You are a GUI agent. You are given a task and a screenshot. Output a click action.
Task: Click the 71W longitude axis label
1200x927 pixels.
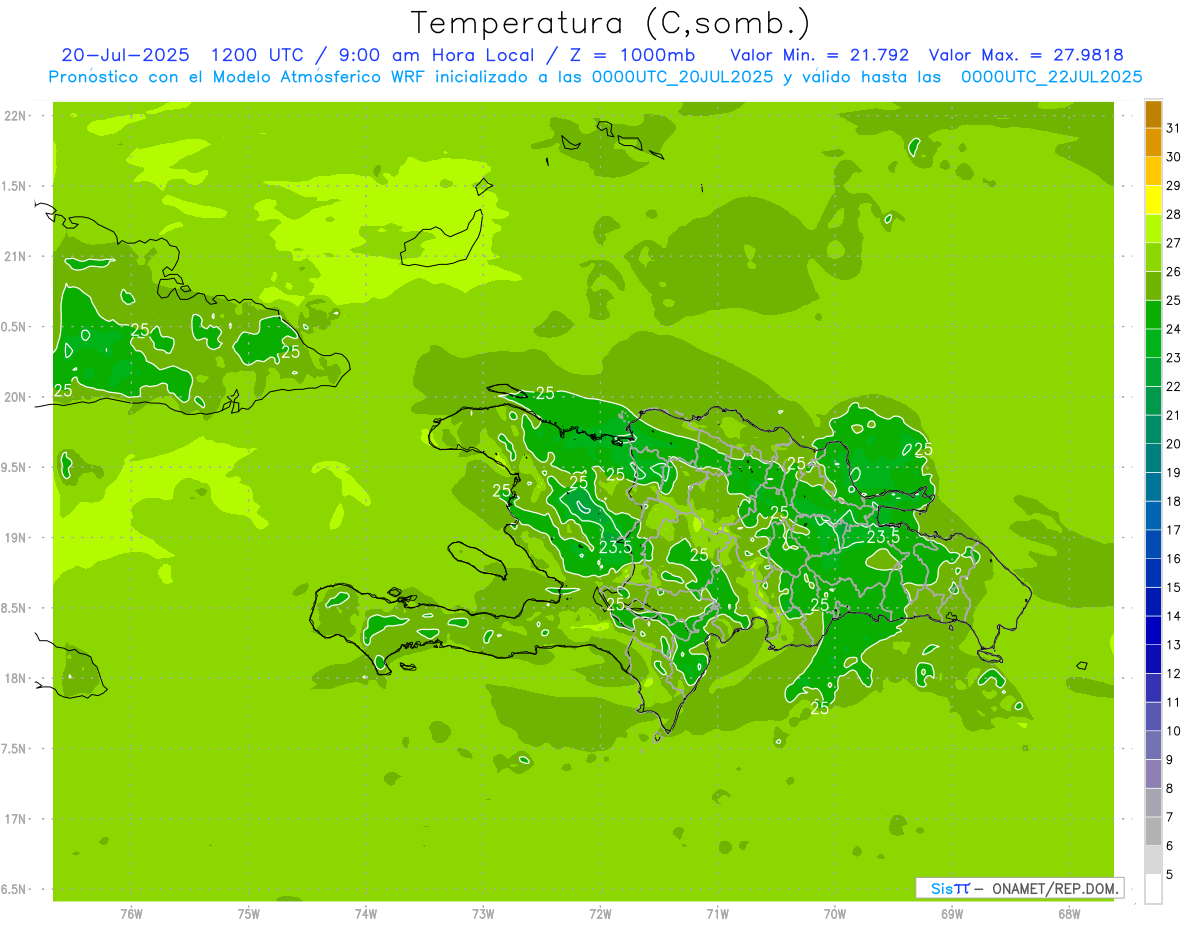[717, 913]
